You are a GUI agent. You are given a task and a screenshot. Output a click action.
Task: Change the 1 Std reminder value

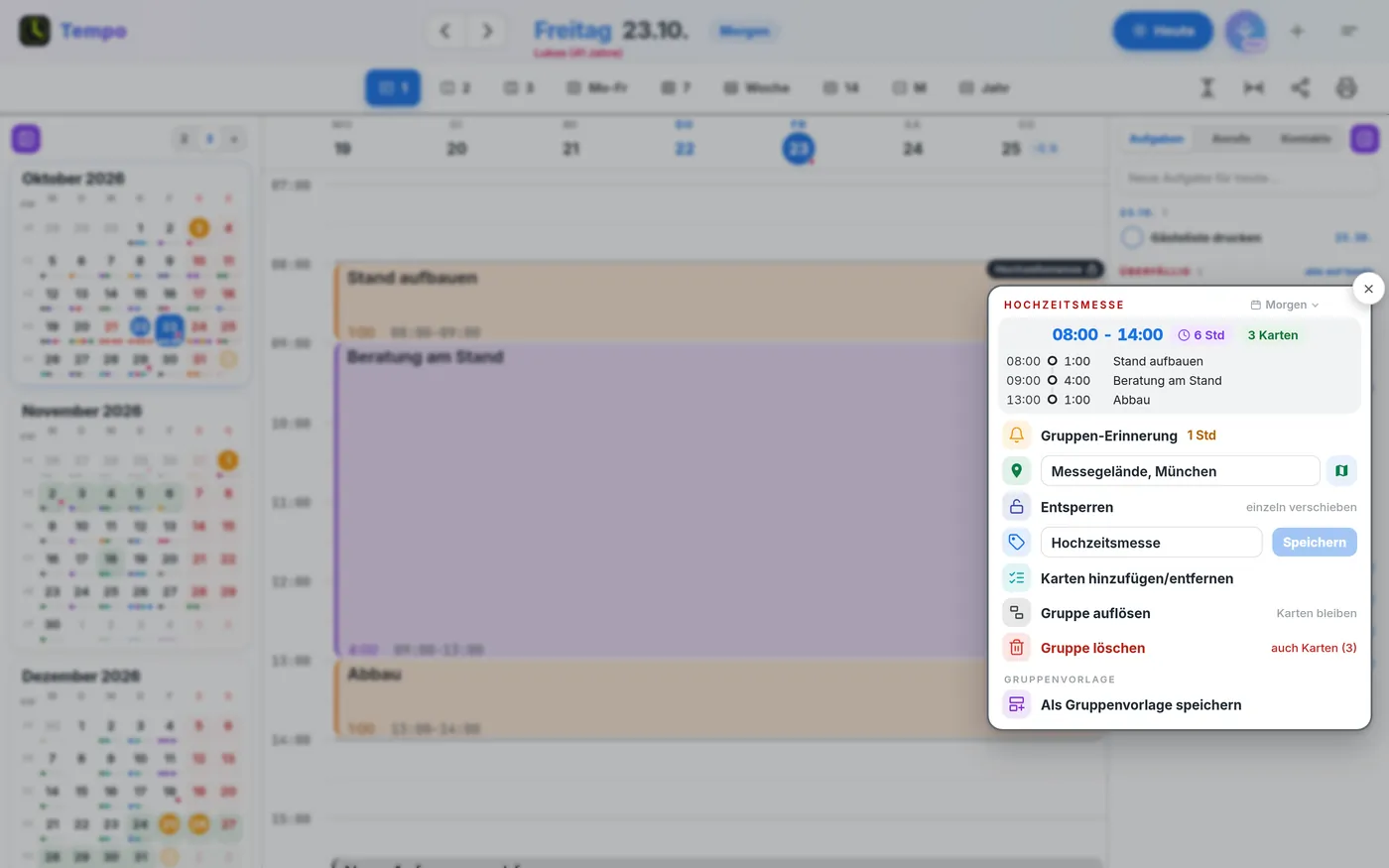(1201, 435)
